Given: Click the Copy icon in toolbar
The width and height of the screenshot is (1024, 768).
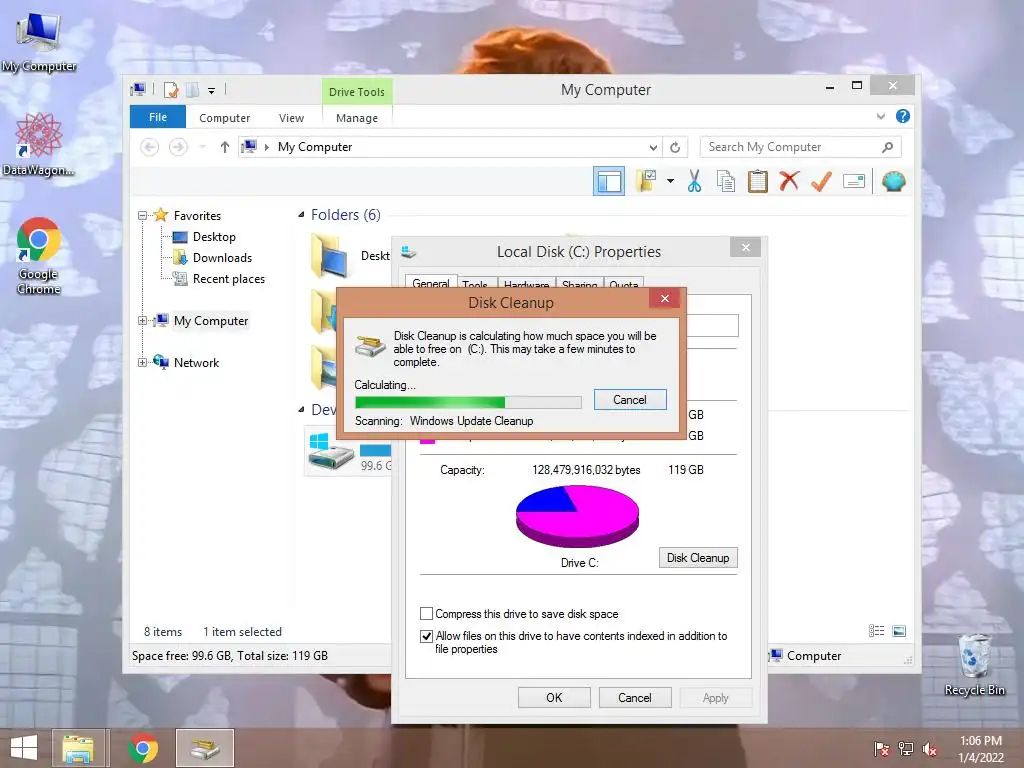Looking at the screenshot, I should click(x=726, y=181).
